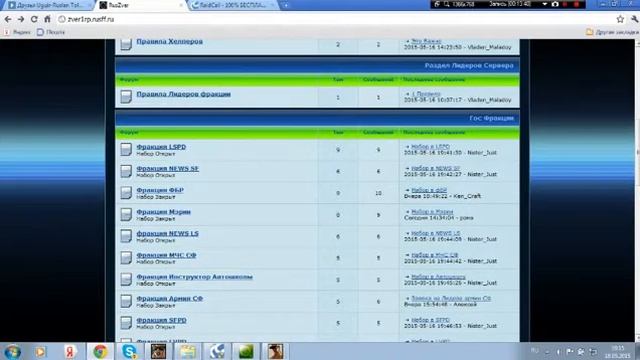Open the Почта bookmark
Screen dimensions: 640x360
pyautogui.click(x=51, y=32)
